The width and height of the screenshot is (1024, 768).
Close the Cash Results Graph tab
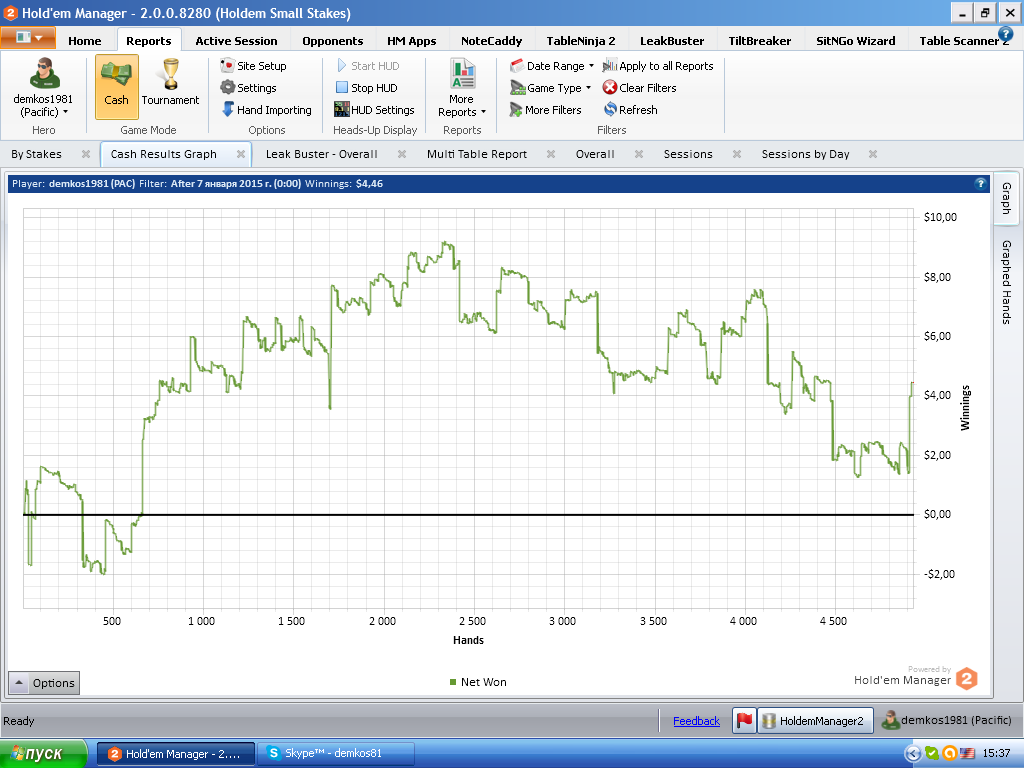[241, 154]
